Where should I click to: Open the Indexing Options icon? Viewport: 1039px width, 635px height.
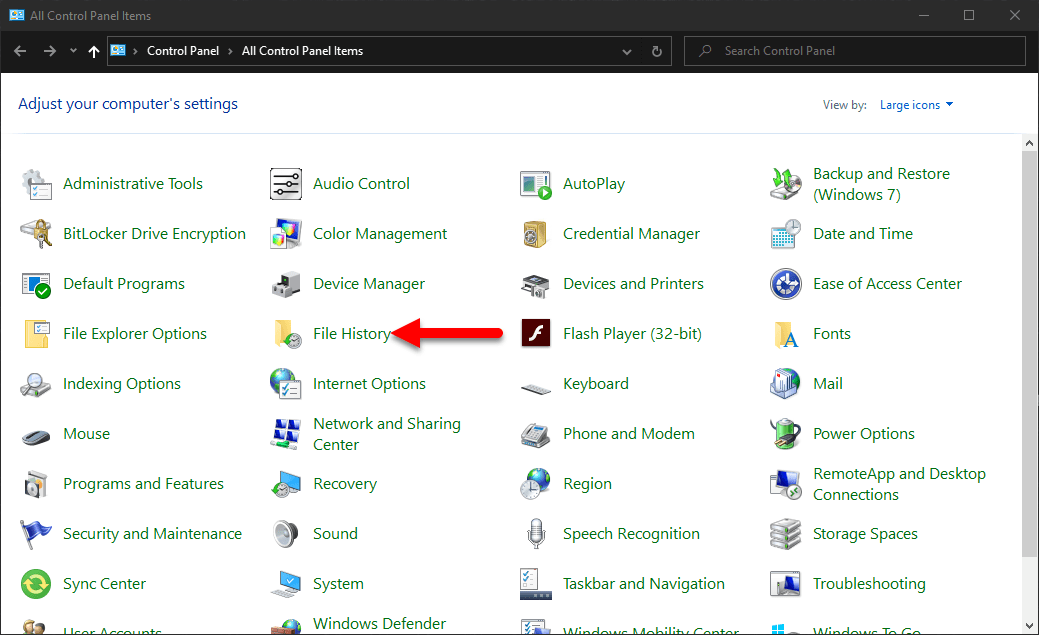click(36, 384)
